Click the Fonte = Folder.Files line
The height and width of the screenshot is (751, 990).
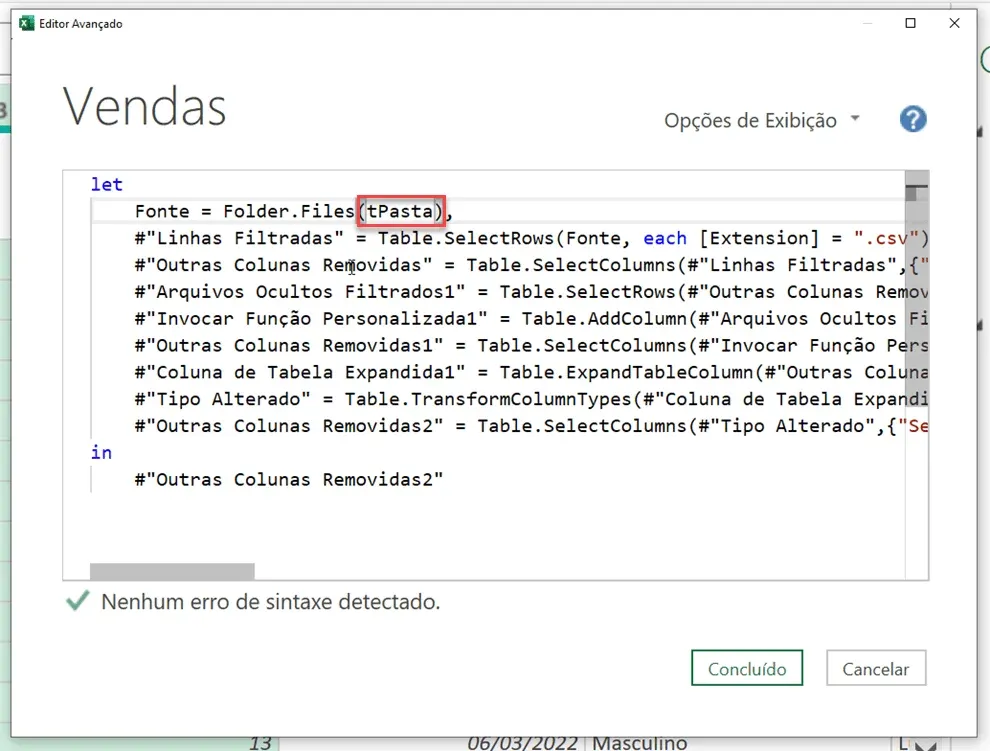tap(294, 211)
